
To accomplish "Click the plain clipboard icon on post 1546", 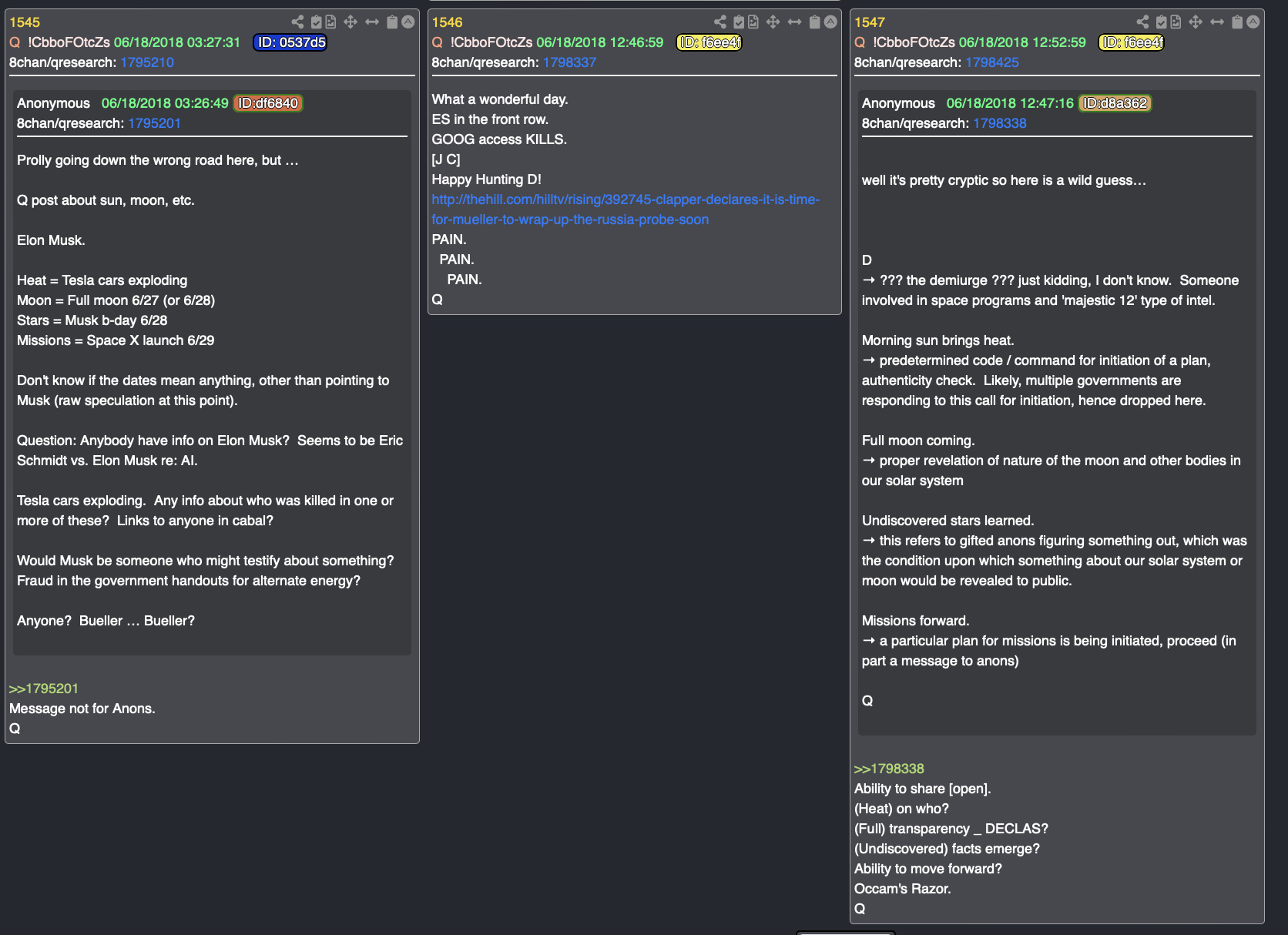I will (x=815, y=22).
